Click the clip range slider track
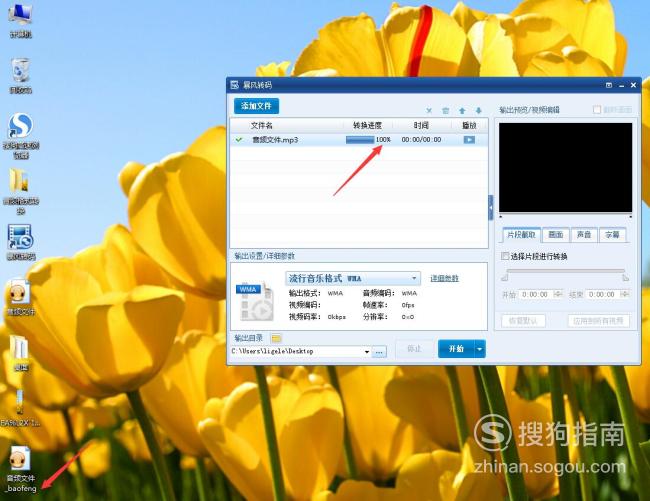The height and width of the screenshot is (501, 650). click(x=565, y=271)
